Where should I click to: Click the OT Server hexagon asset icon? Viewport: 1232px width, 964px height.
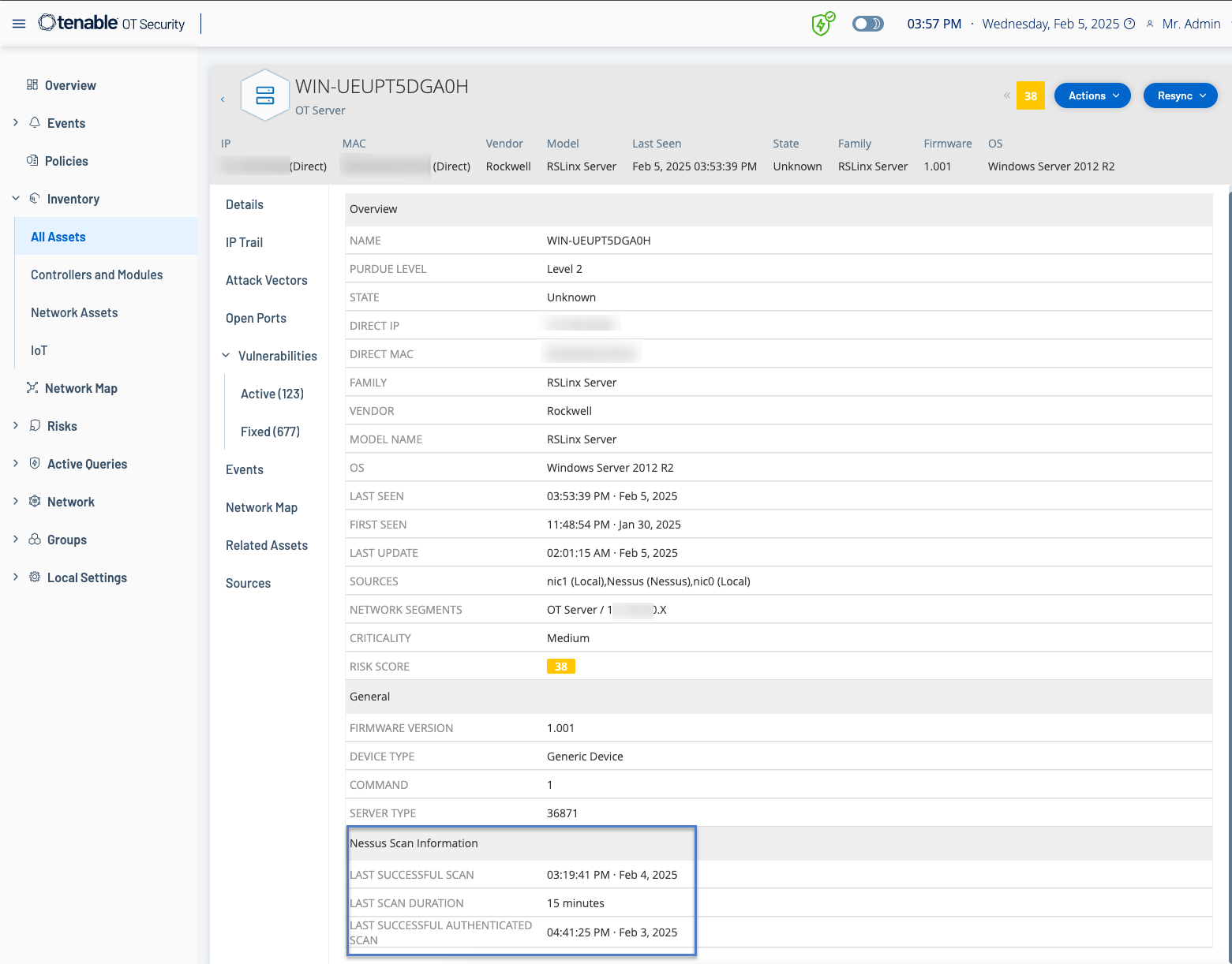[x=265, y=95]
